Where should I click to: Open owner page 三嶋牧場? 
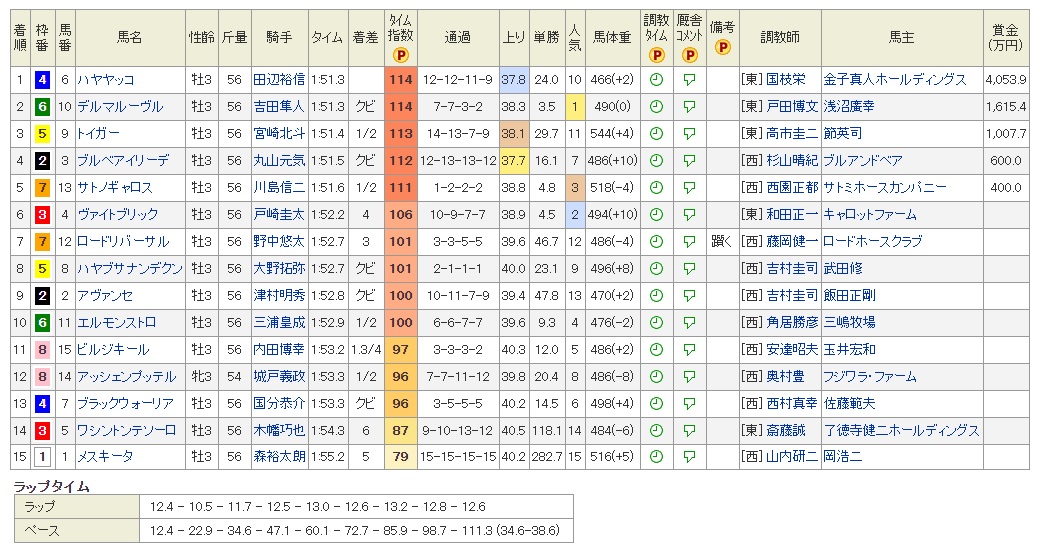tap(850, 322)
